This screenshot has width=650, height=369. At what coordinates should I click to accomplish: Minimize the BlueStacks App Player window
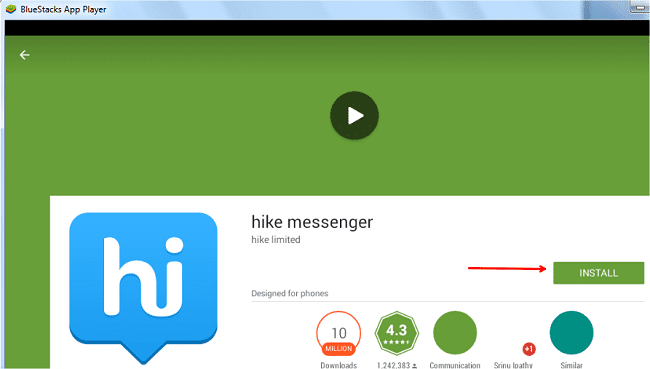[640, 7]
